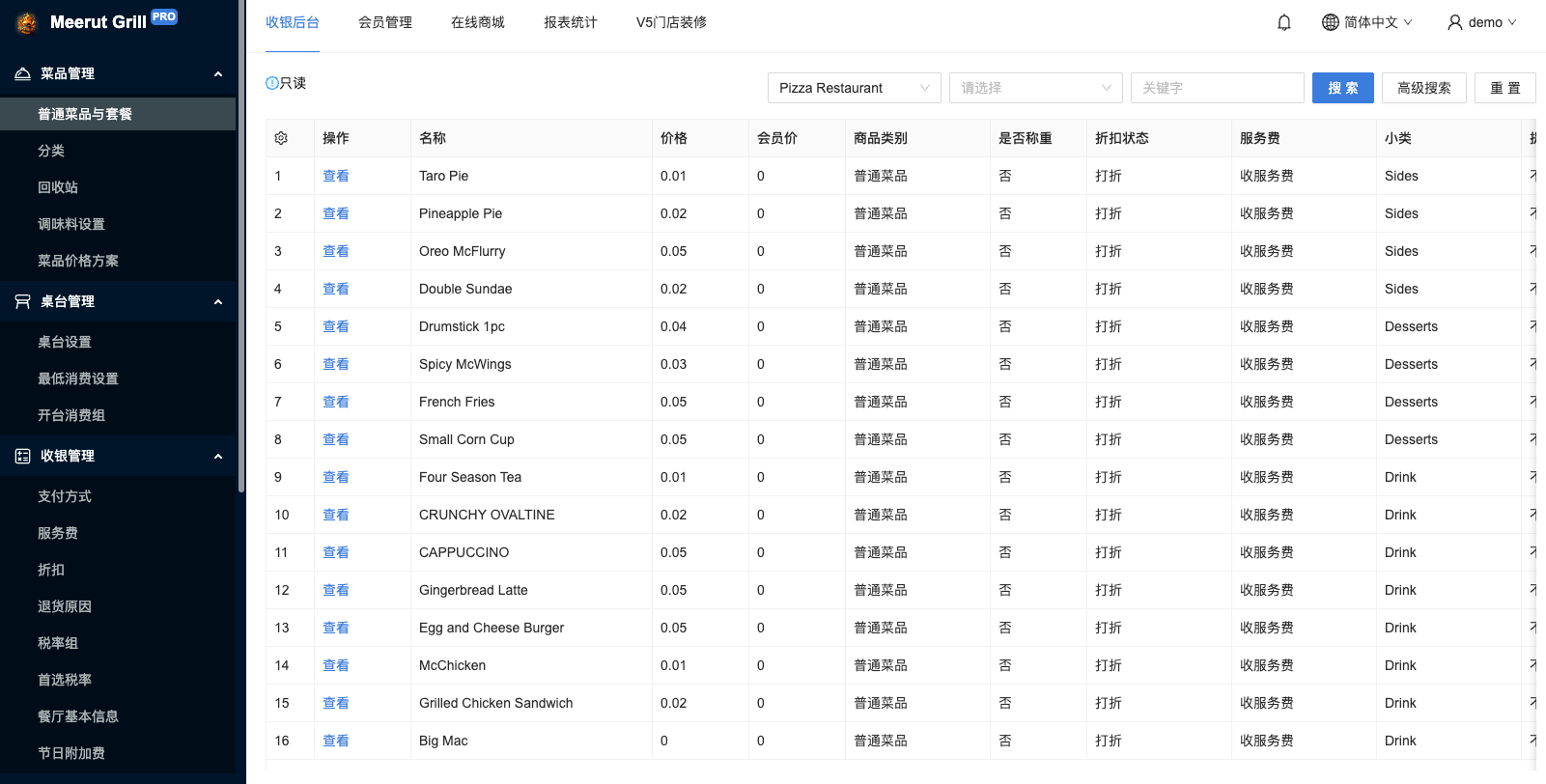Click 查看 link for French Fries
The width and height of the screenshot is (1546, 784).
(336, 402)
